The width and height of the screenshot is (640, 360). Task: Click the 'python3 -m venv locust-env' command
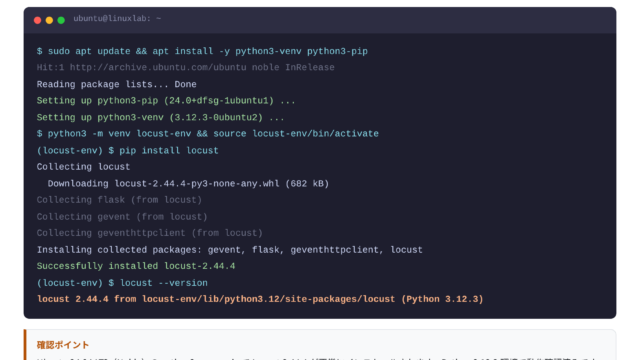point(208,134)
